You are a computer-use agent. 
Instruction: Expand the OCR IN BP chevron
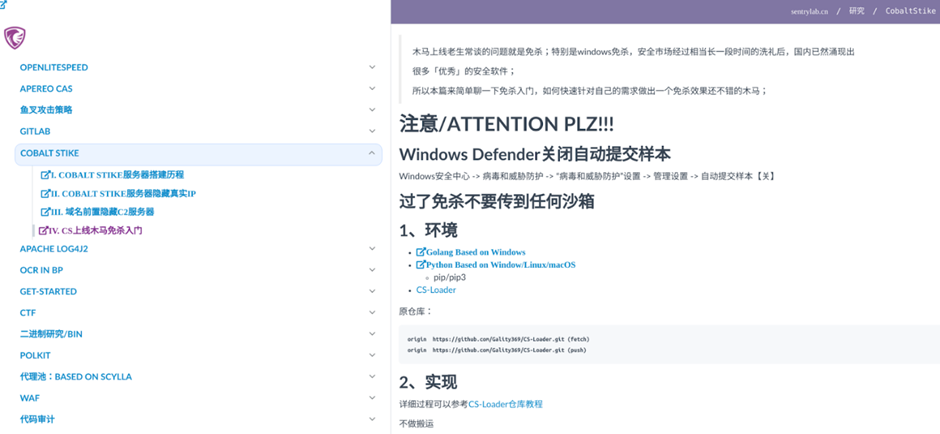pyautogui.click(x=372, y=270)
